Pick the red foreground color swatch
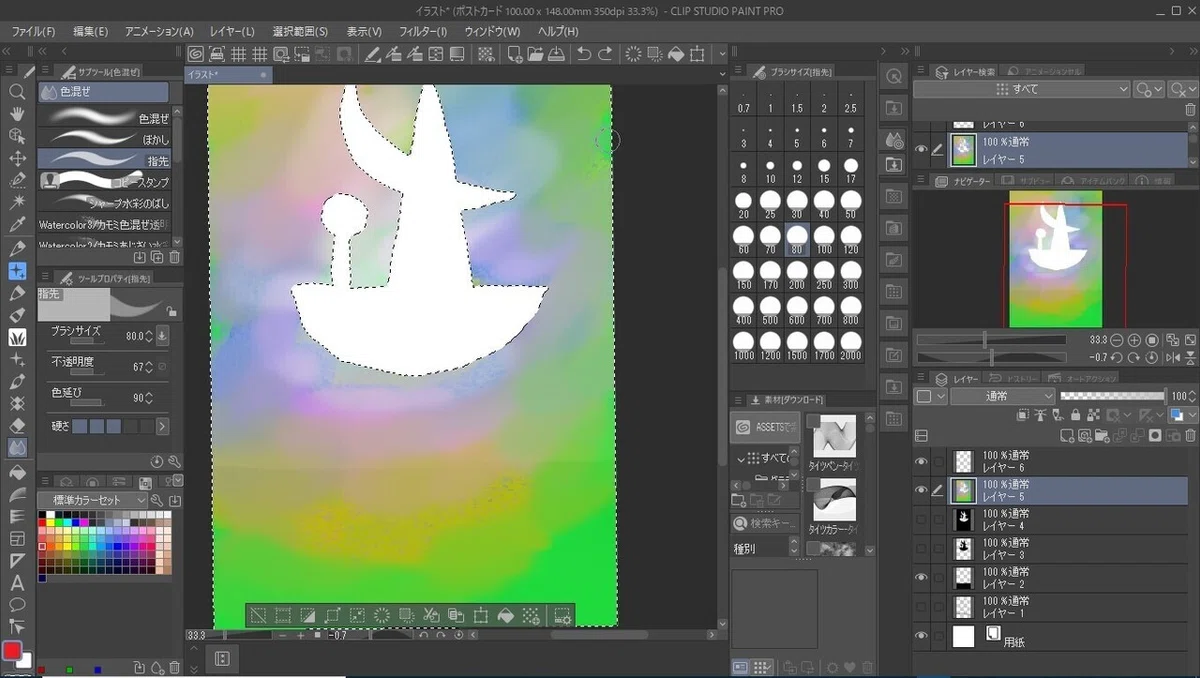The height and width of the screenshot is (678, 1200). (x=13, y=651)
